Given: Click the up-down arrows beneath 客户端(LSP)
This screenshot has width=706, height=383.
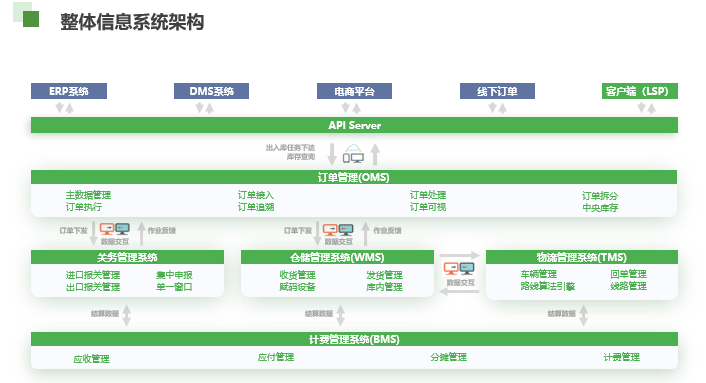Looking at the screenshot, I should pyautogui.click(x=647, y=108).
